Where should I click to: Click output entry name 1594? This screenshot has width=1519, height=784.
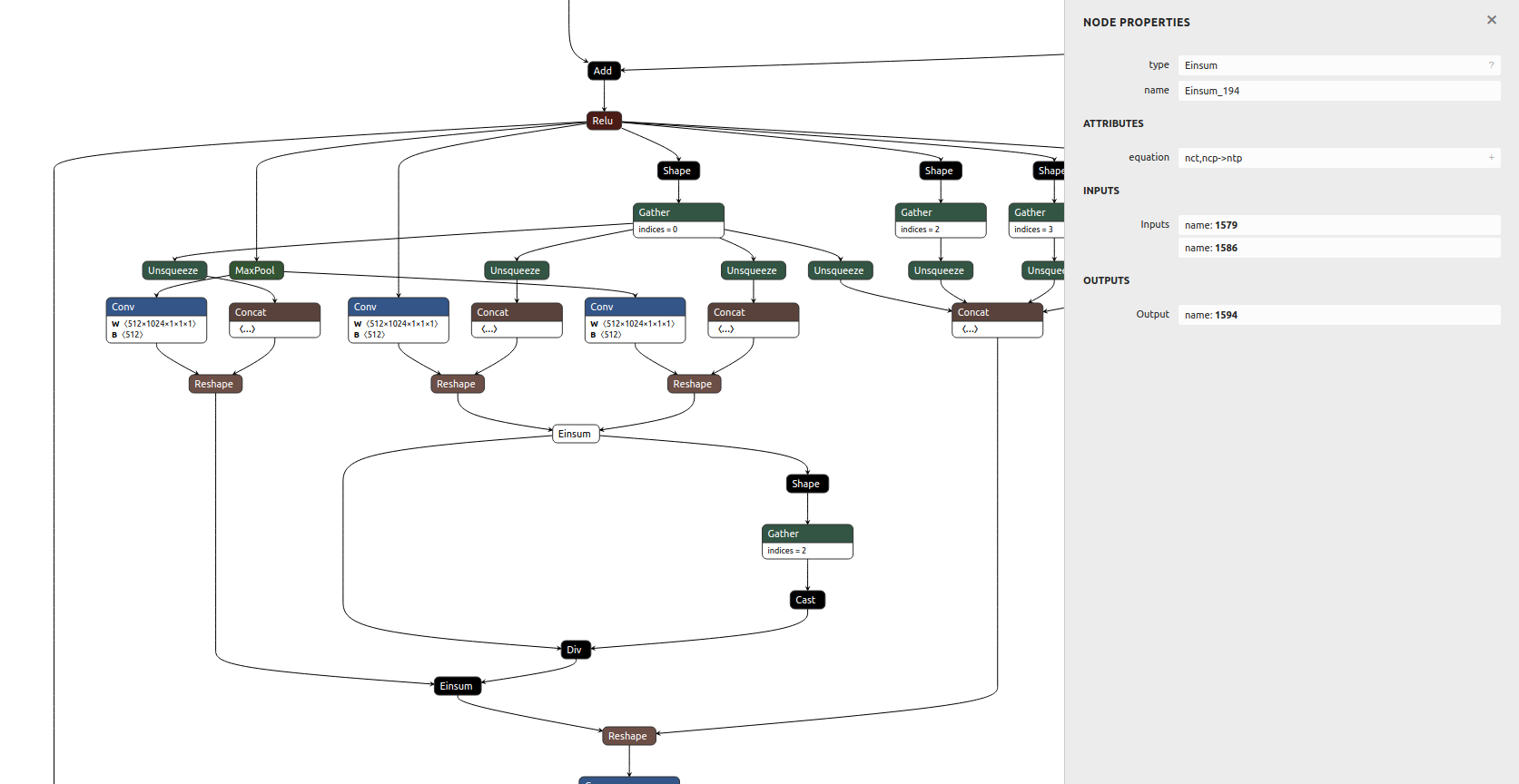tap(1337, 315)
